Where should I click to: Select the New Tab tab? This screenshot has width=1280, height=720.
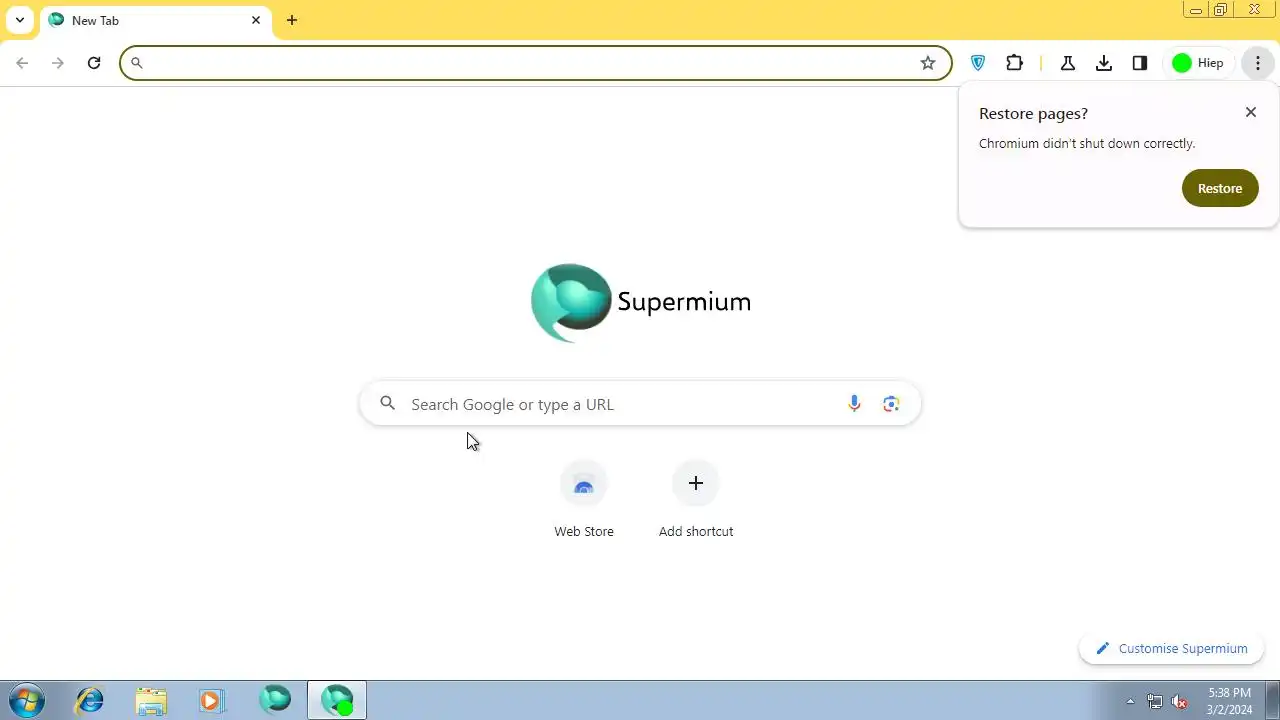pyautogui.click(x=155, y=21)
